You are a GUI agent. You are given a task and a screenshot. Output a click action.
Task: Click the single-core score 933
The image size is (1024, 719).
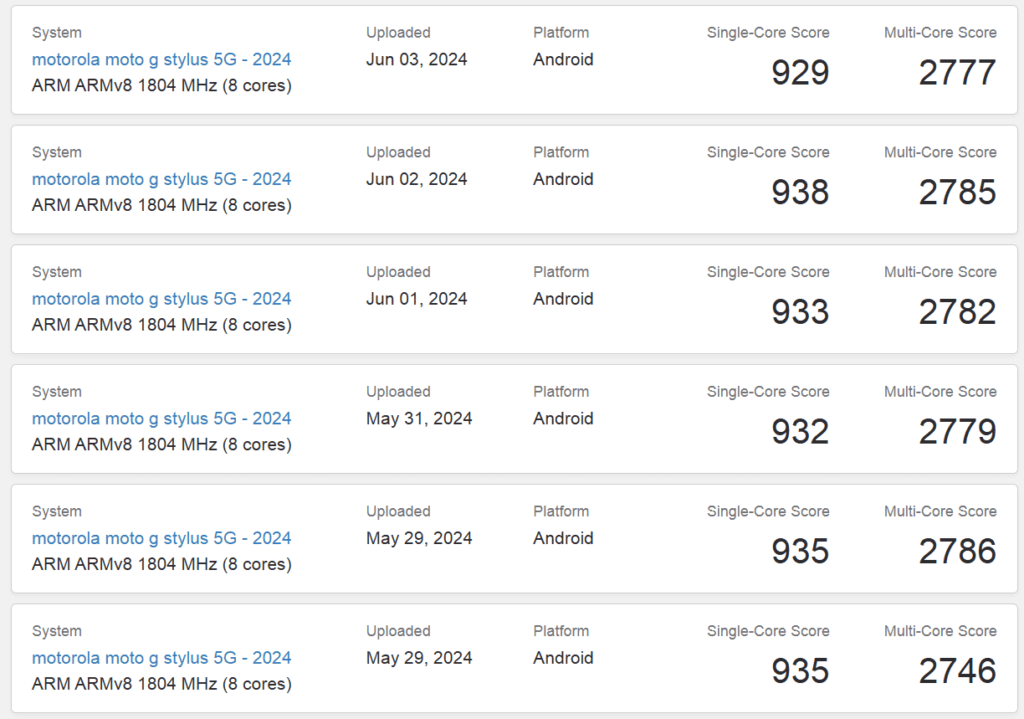pyautogui.click(x=800, y=312)
